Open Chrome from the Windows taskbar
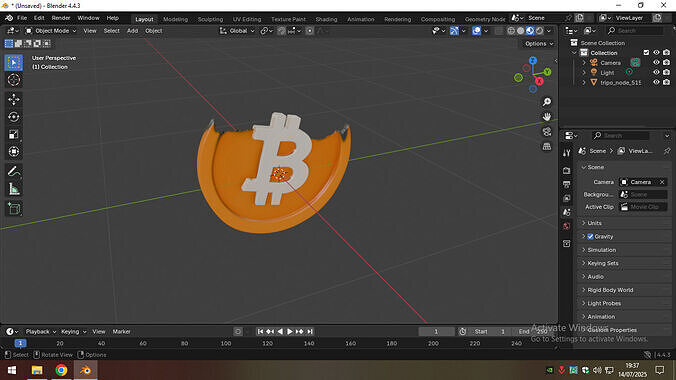Image resolution: width=676 pixels, height=380 pixels. pyautogui.click(x=61, y=370)
